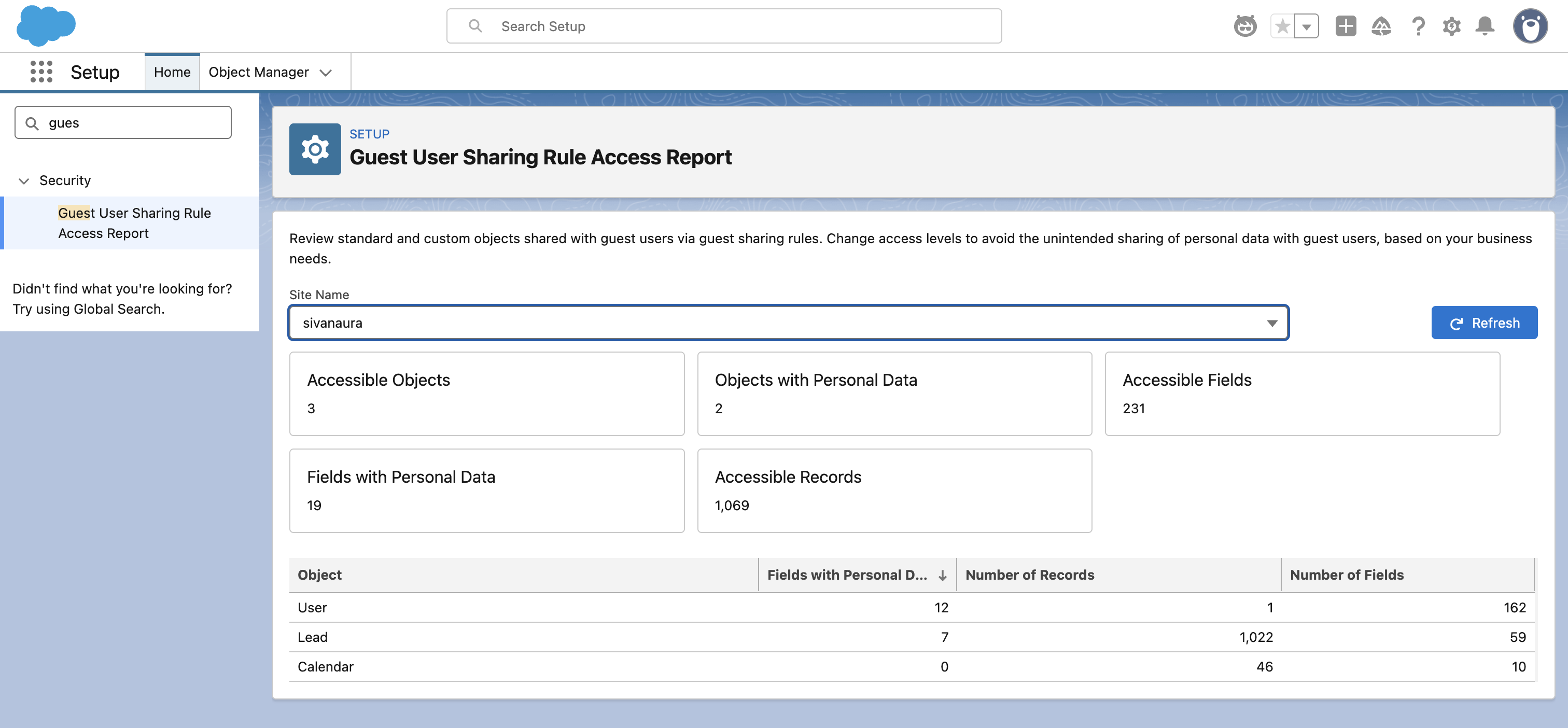Click the setup gear icon in header
Viewport: 1568px width, 728px height.
[1451, 26]
